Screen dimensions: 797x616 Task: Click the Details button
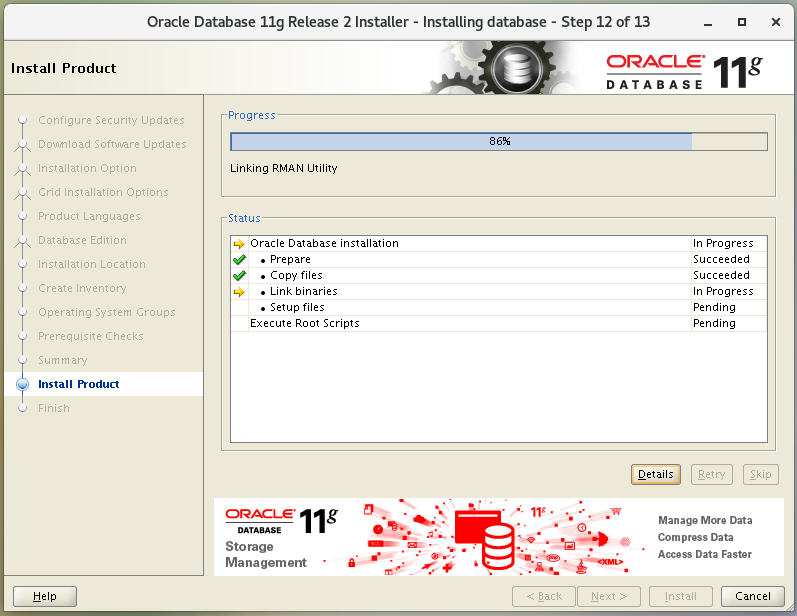coord(655,474)
